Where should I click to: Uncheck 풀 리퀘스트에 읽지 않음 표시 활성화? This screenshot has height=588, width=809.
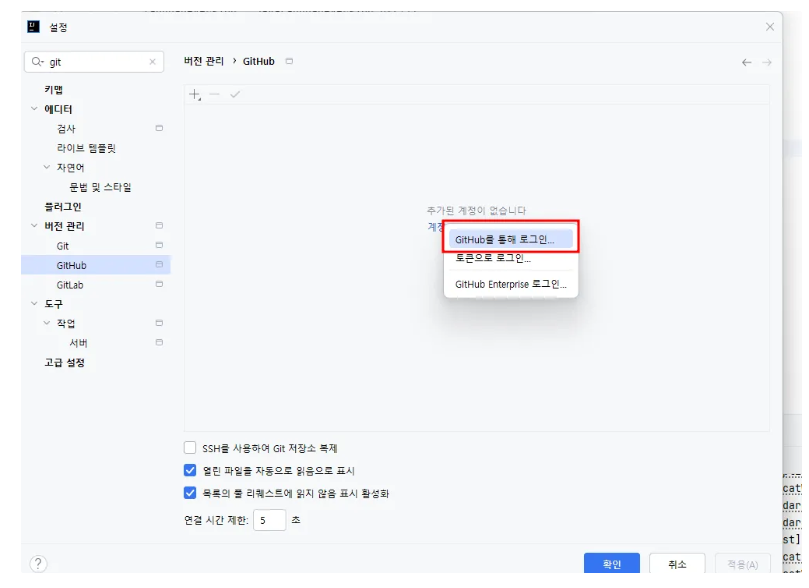click(x=190, y=493)
